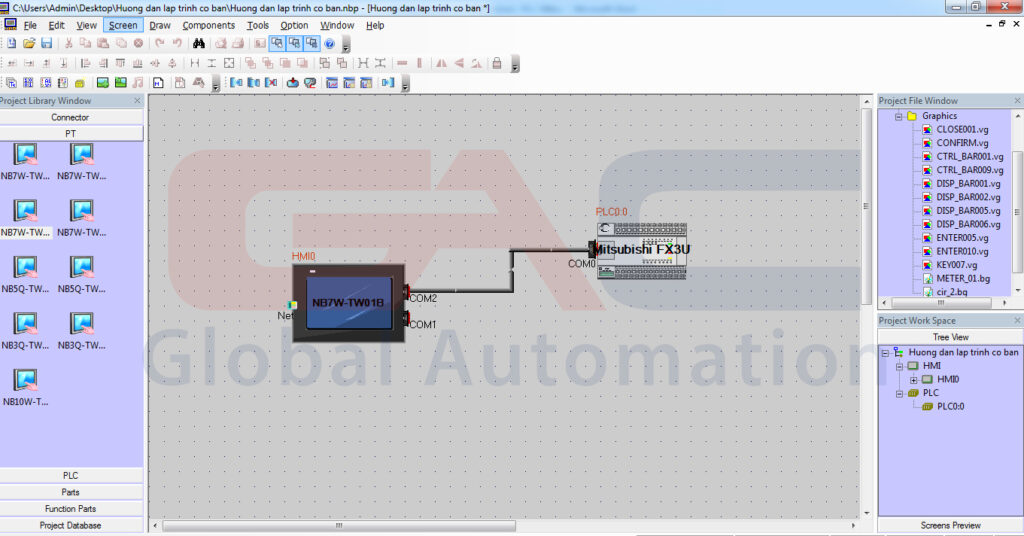Select the HMI0 NB7W-TW01B device on canvas
The image size is (1024, 536).
point(349,303)
